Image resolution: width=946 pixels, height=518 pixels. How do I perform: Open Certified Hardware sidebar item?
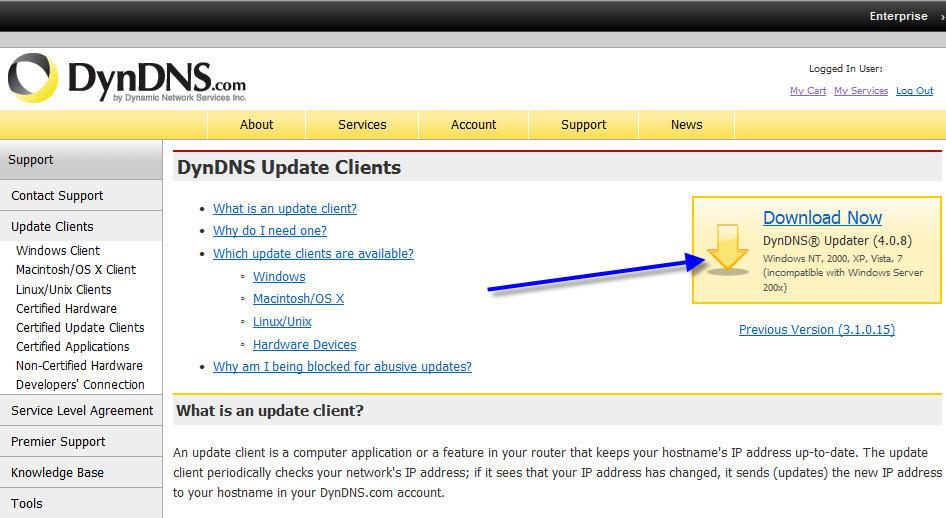tap(66, 309)
